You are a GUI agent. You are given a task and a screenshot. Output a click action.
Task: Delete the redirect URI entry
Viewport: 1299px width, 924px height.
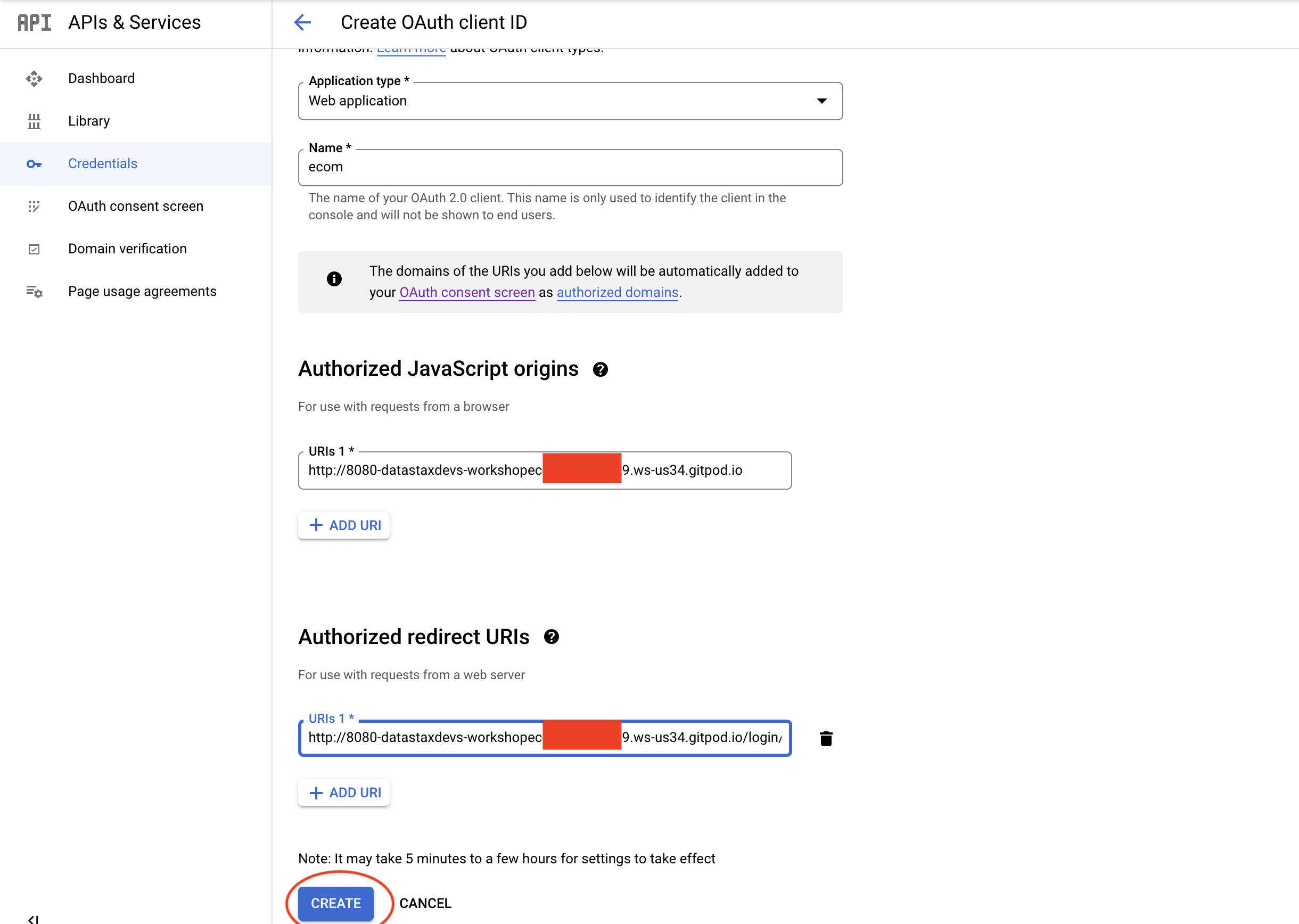click(x=826, y=739)
